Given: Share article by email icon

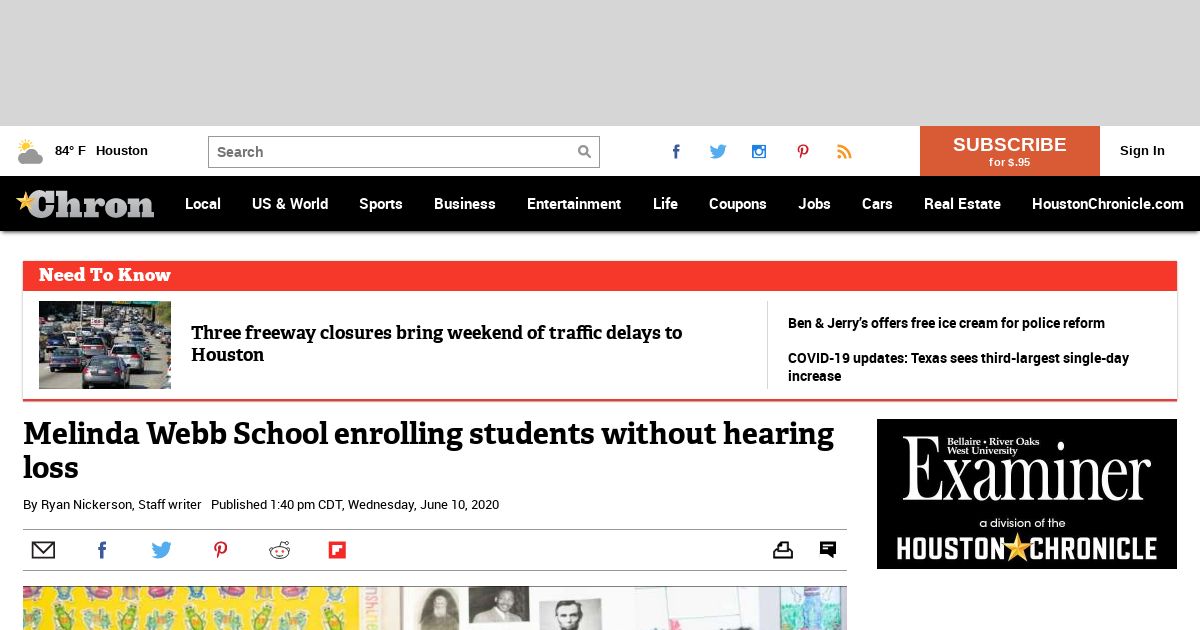Looking at the screenshot, I should 43,550.
